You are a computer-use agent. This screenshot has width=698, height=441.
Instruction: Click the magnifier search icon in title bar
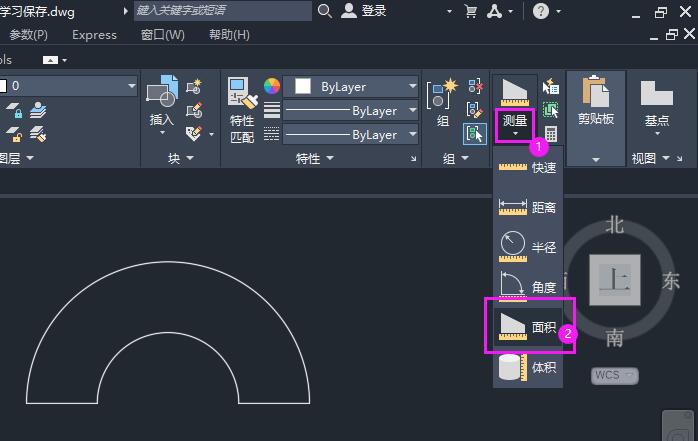(325, 11)
